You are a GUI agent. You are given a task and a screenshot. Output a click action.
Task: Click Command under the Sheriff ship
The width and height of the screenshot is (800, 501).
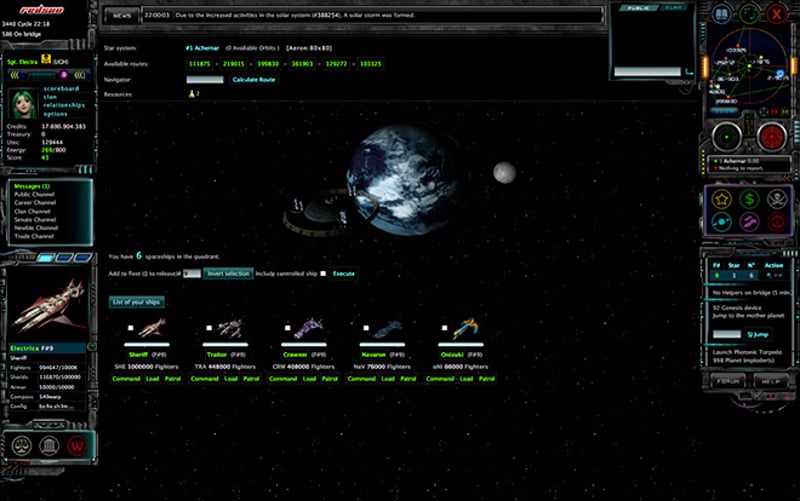[126, 379]
